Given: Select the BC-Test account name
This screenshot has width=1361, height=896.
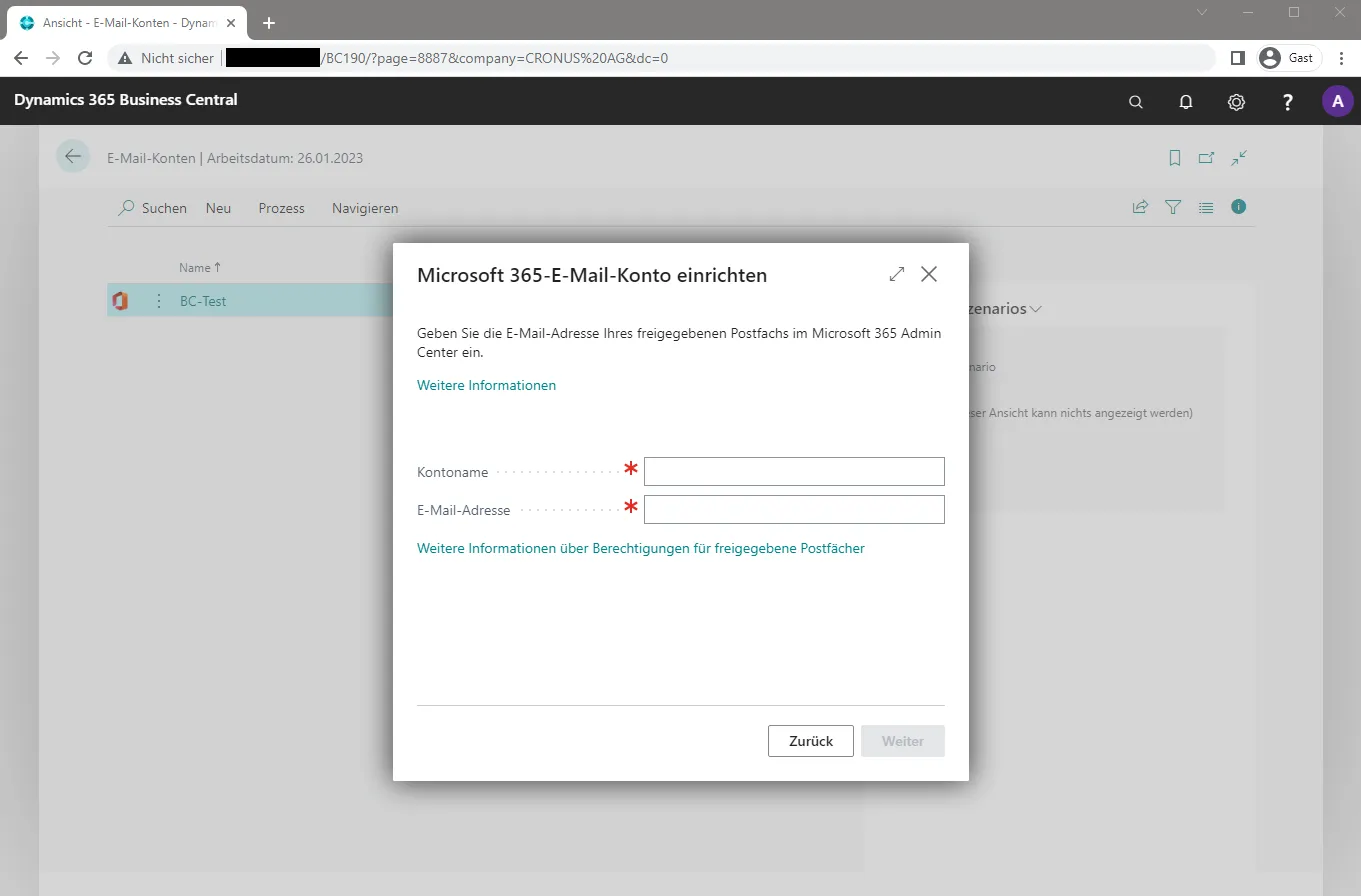Looking at the screenshot, I should 203,301.
